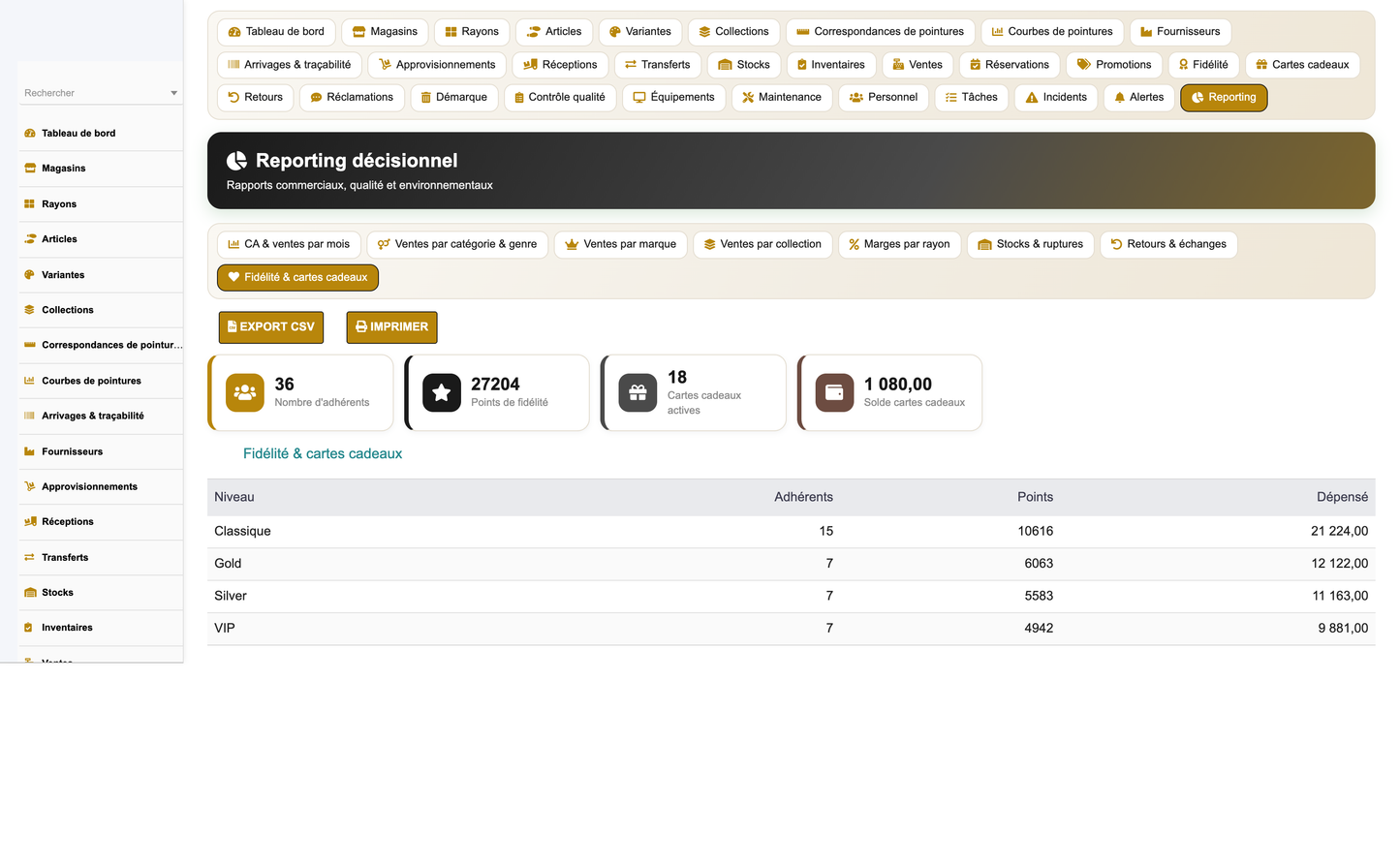Export the report with EXPORT CSV
Viewport: 1400px width, 866px height.
tap(271, 327)
